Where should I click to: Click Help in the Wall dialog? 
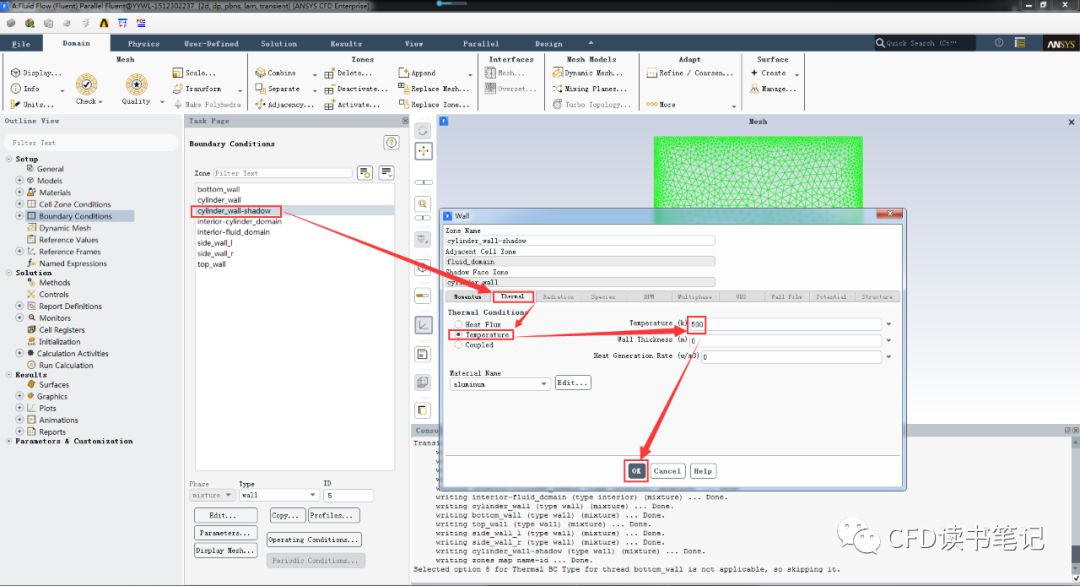point(703,471)
